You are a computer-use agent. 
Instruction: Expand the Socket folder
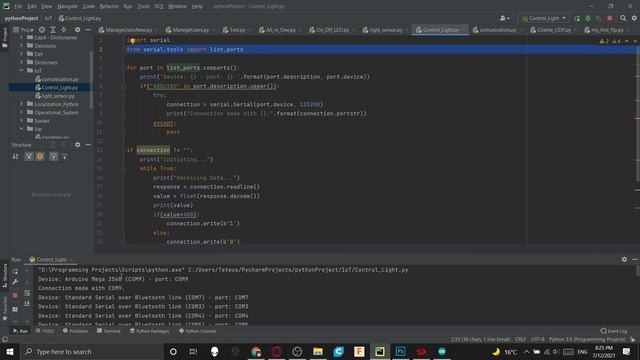pos(22,121)
